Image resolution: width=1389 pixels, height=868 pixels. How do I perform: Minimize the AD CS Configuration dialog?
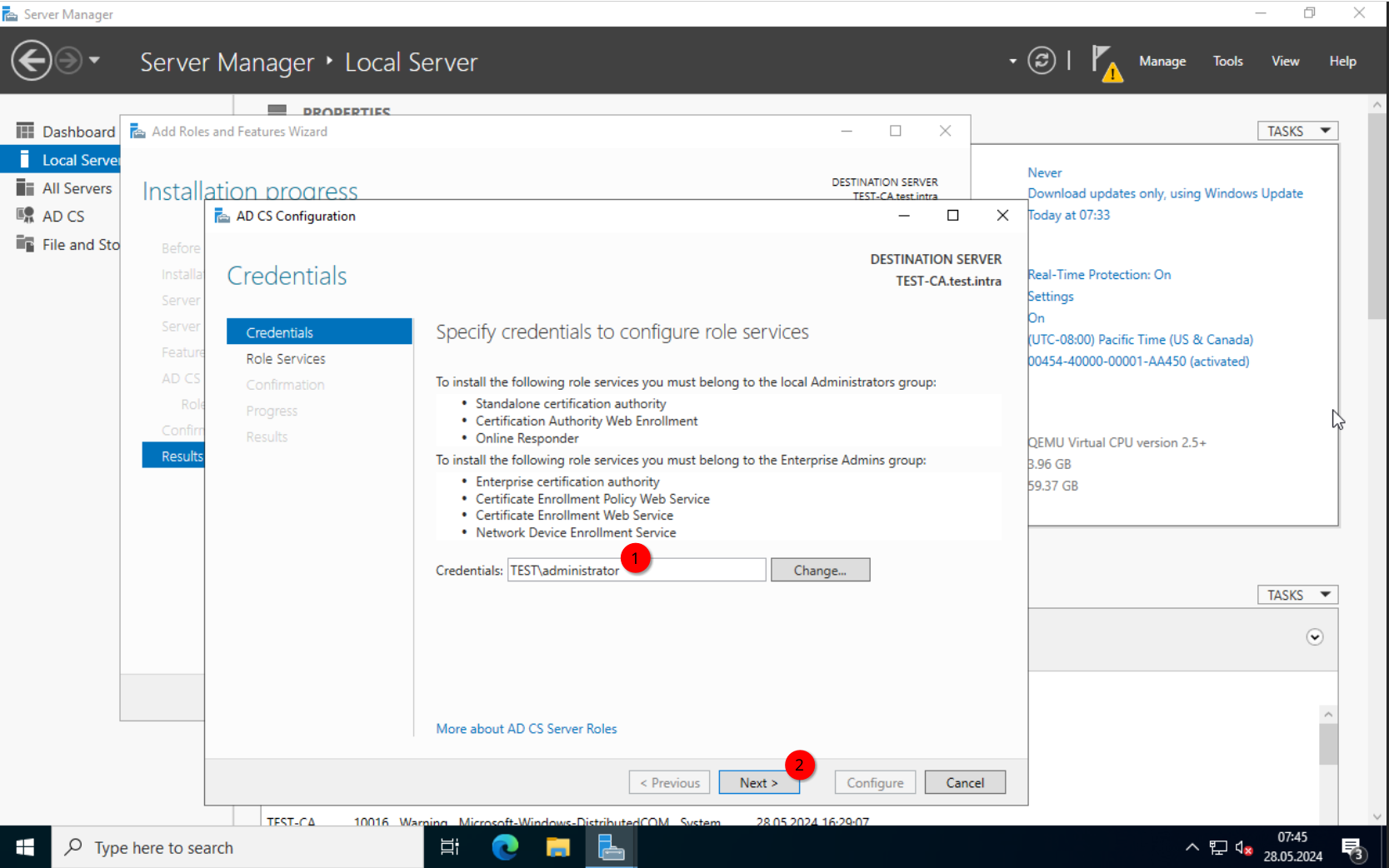(904, 216)
